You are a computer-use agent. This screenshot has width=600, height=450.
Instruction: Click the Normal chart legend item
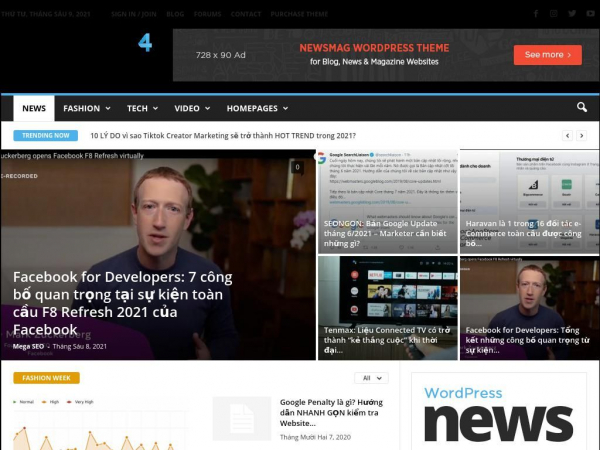coord(23,402)
